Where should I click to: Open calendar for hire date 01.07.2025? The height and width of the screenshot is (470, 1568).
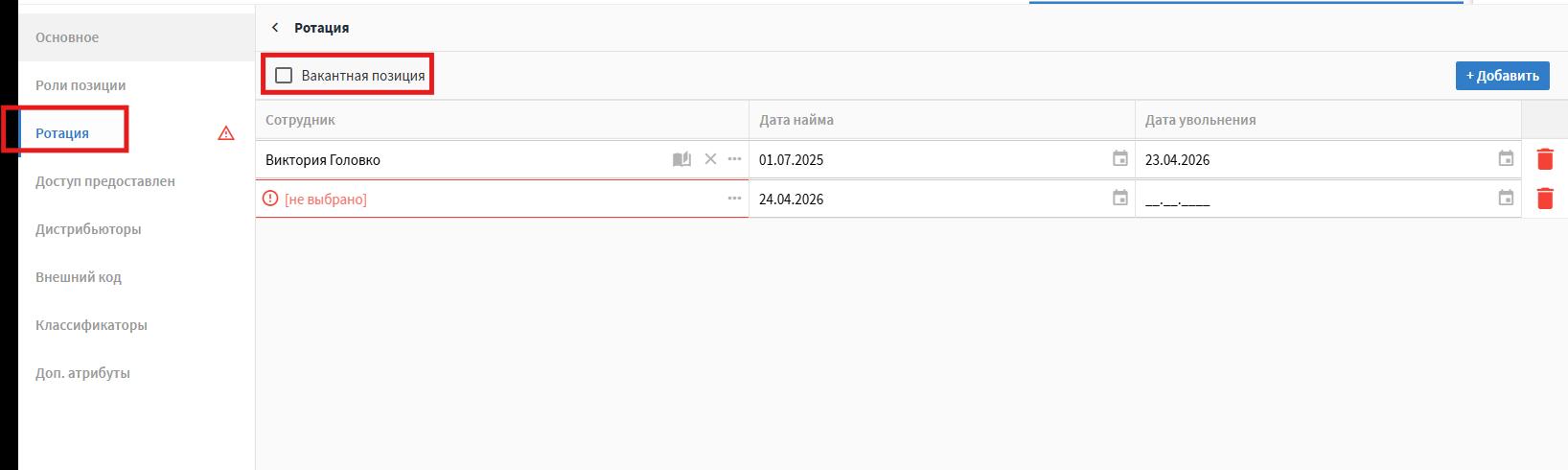(1119, 159)
